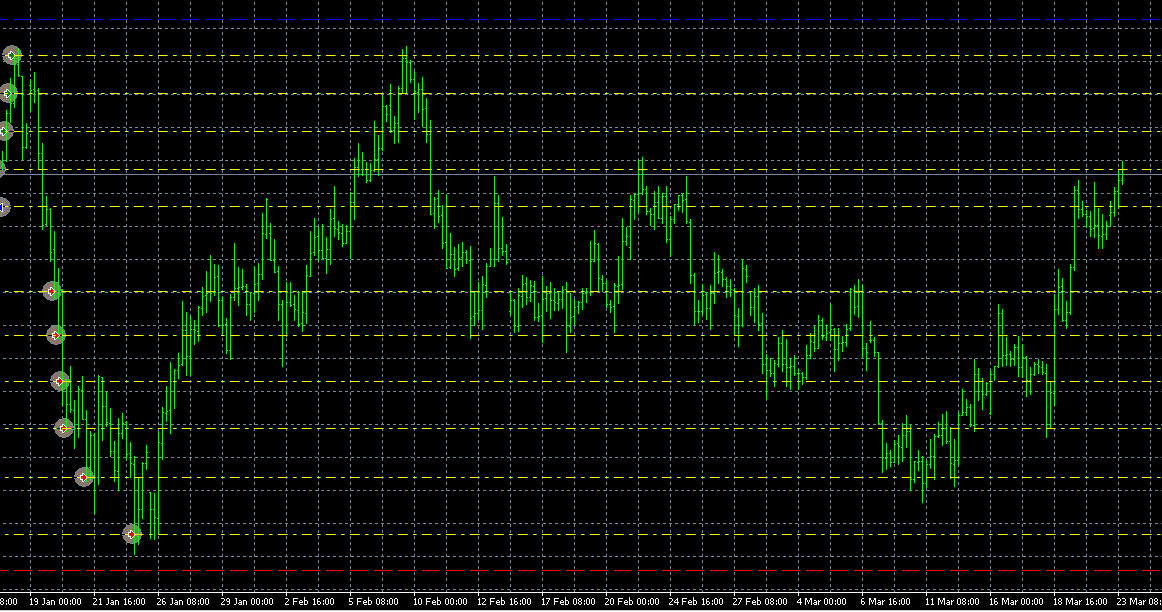Click the 29 Jan 00:00 time label
The width and height of the screenshot is (1162, 612).
247,602
